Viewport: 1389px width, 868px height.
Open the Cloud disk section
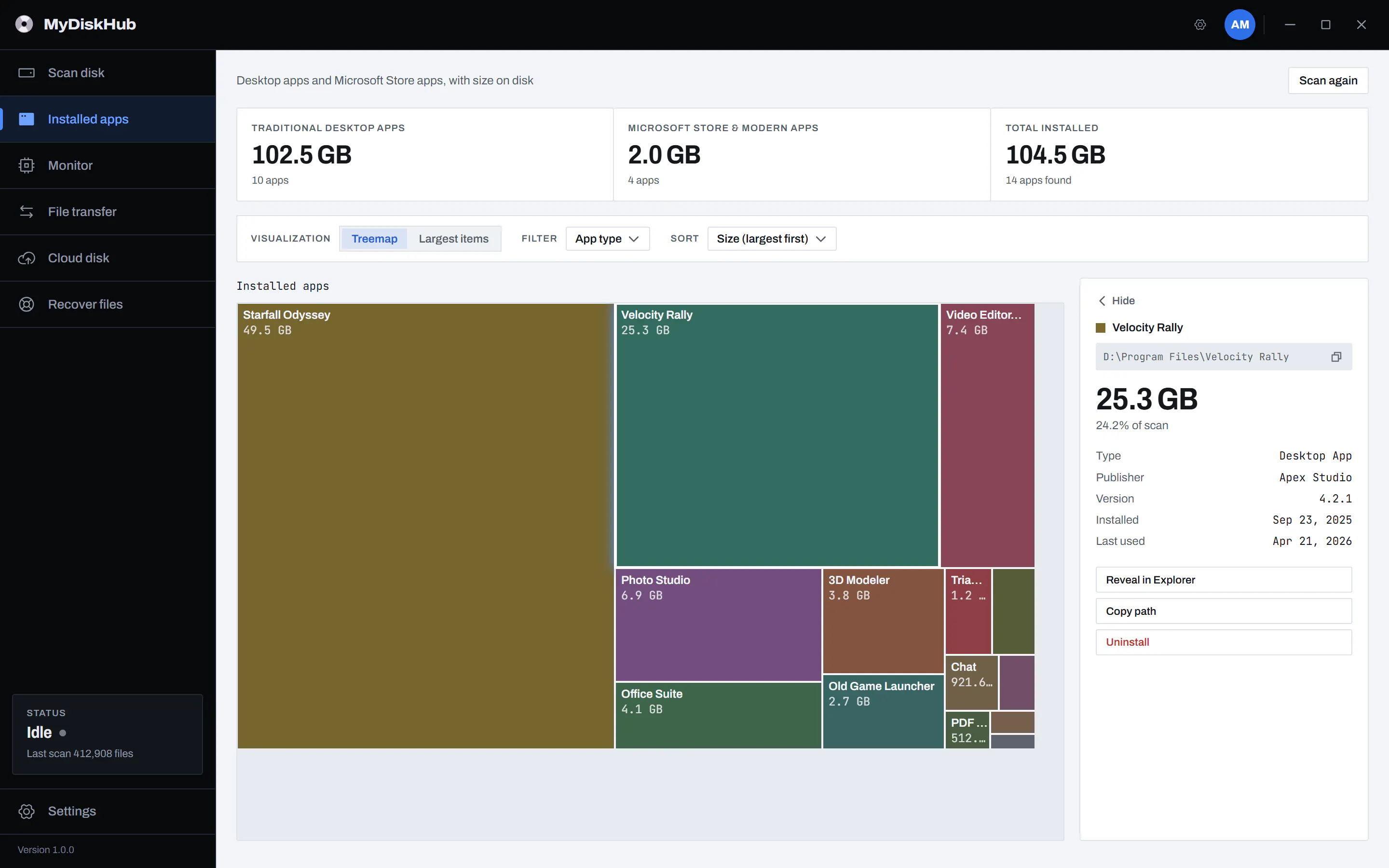click(x=108, y=258)
